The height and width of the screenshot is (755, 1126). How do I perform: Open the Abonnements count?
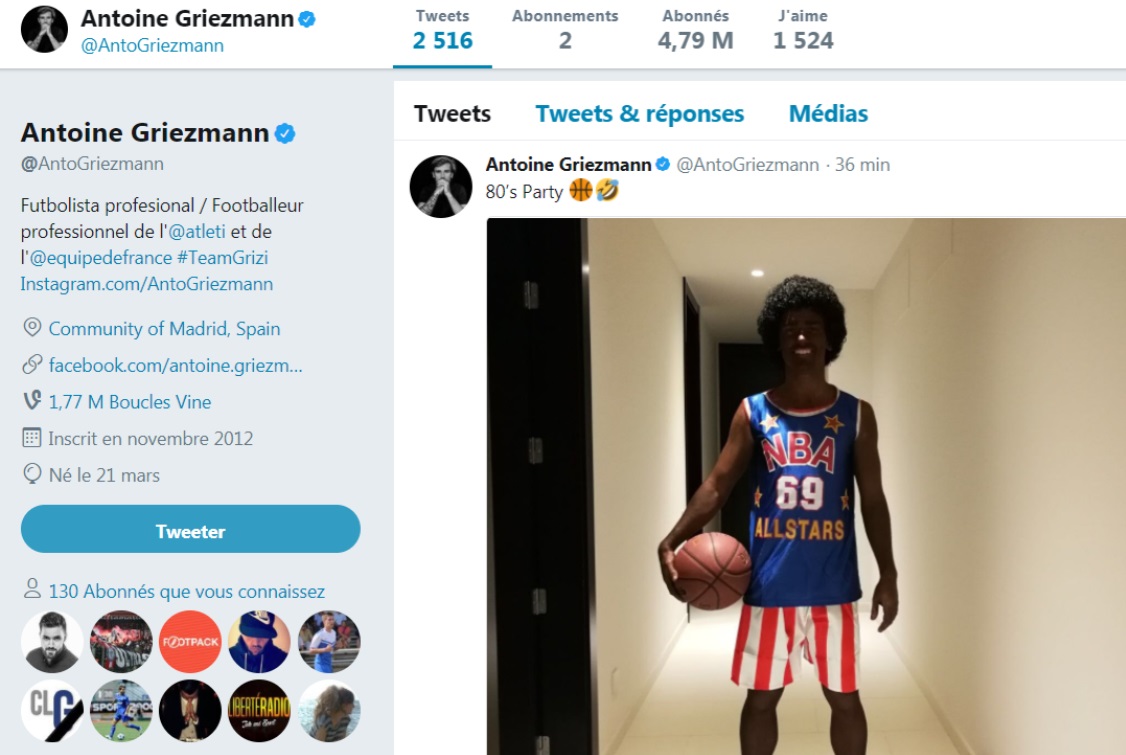[565, 30]
